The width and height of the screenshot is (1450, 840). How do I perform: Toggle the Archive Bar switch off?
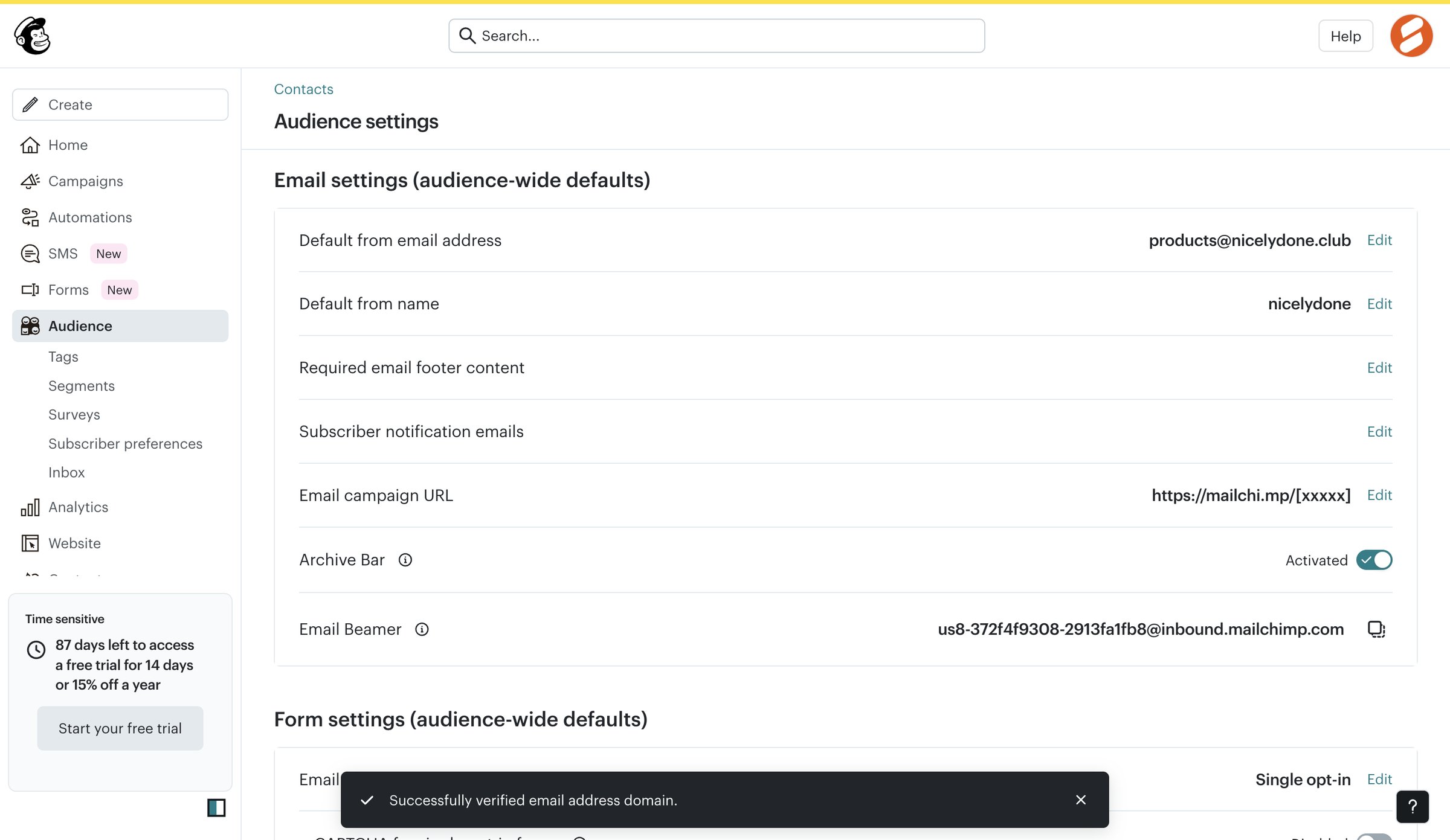(1374, 560)
